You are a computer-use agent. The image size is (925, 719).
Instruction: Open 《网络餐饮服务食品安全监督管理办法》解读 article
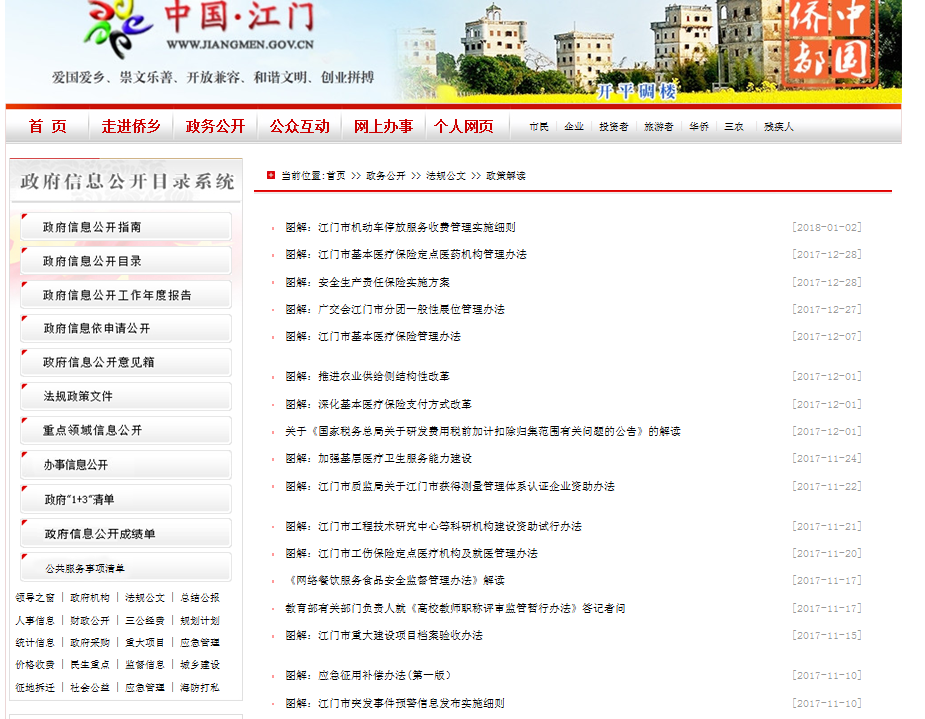(395, 581)
